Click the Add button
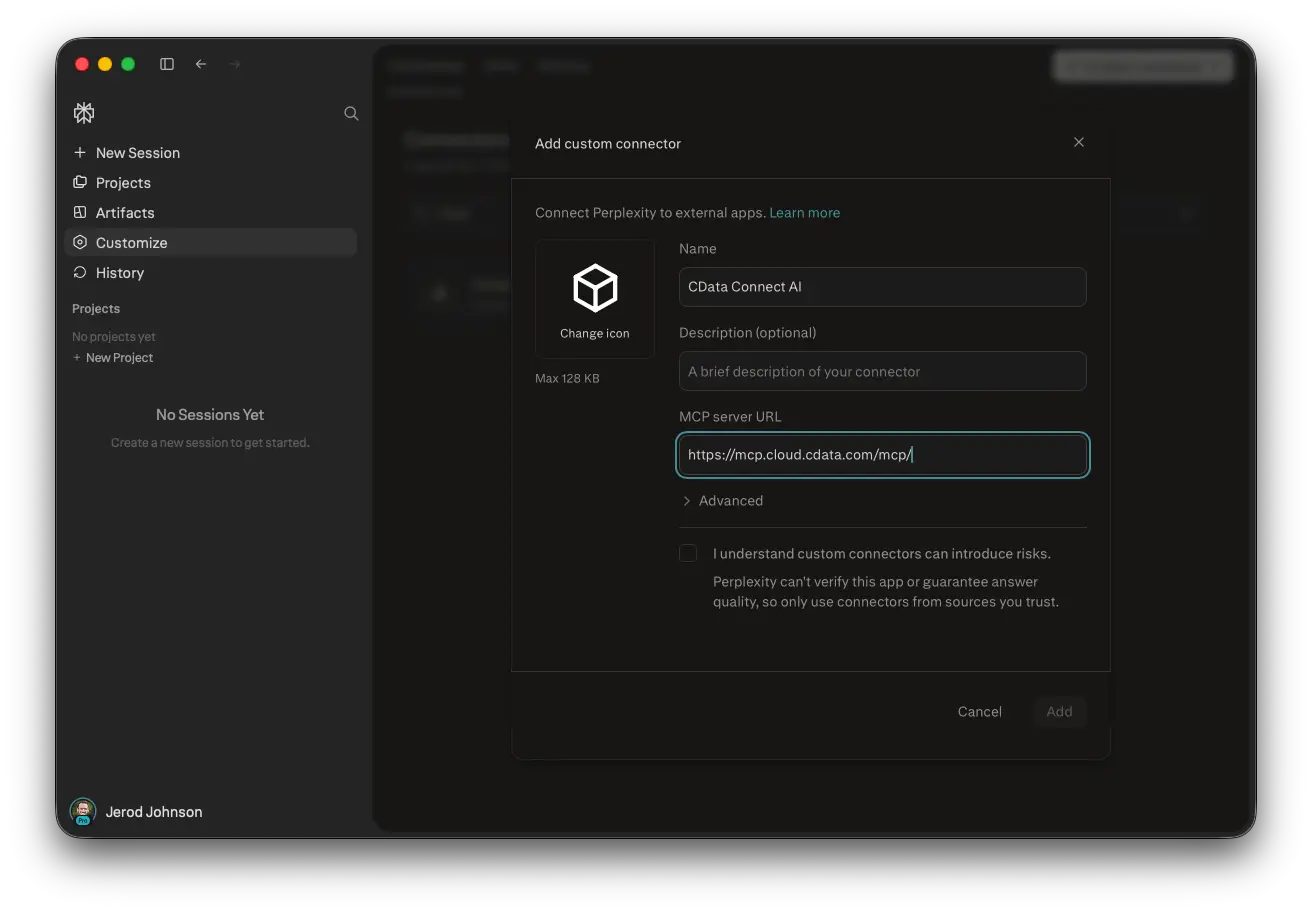 point(1059,712)
